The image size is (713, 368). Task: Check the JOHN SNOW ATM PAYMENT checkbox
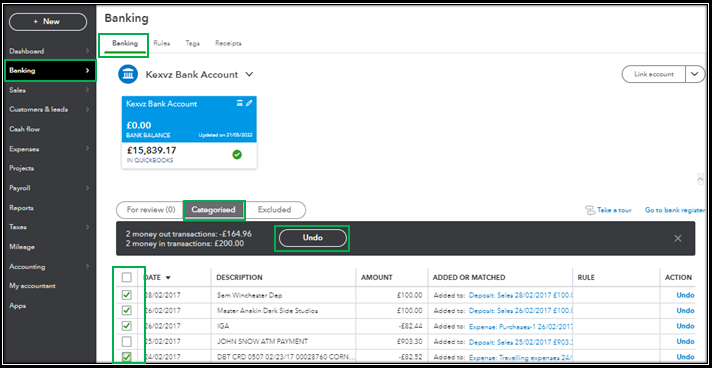pyautogui.click(x=127, y=341)
